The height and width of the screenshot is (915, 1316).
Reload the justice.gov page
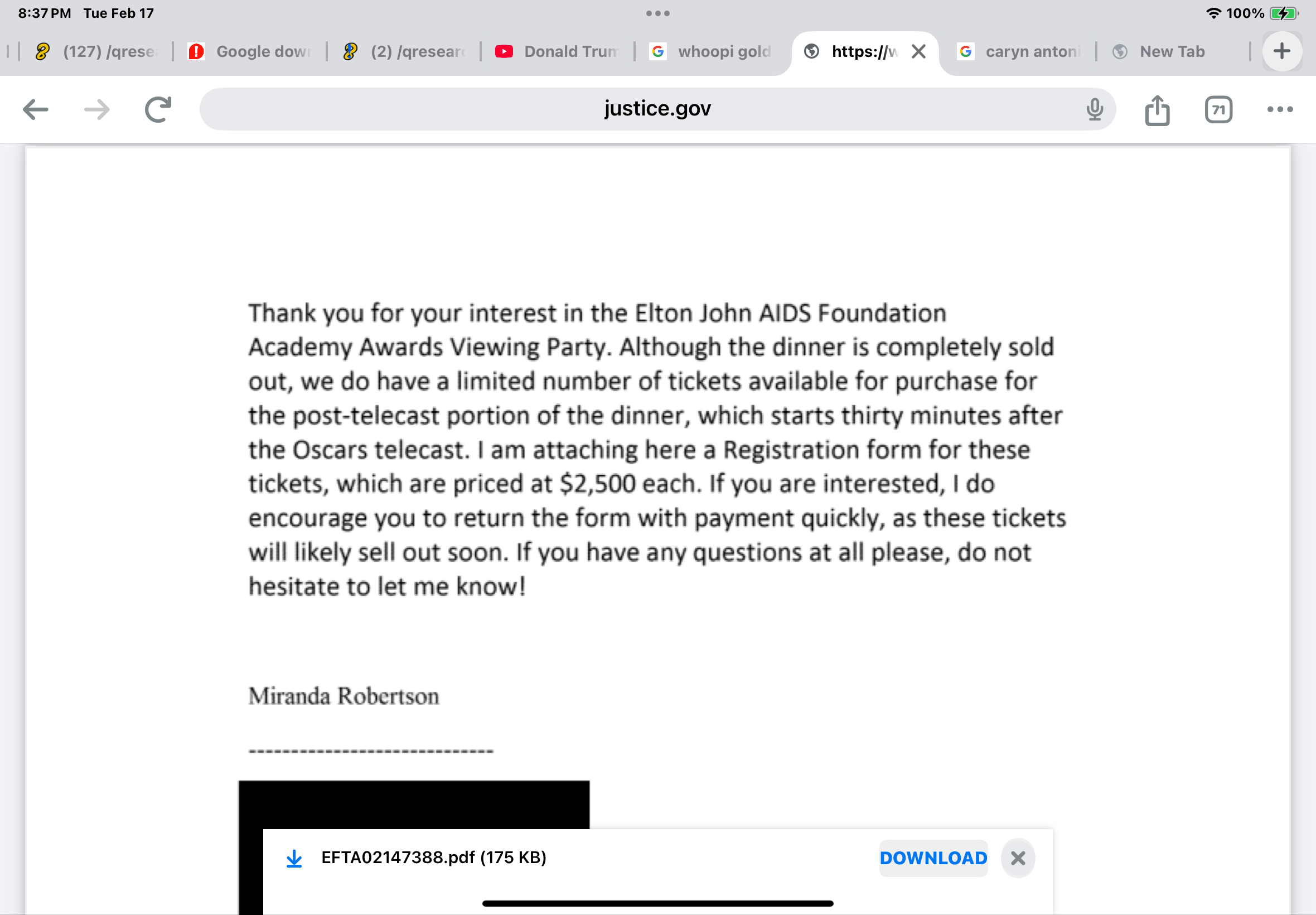click(x=158, y=109)
